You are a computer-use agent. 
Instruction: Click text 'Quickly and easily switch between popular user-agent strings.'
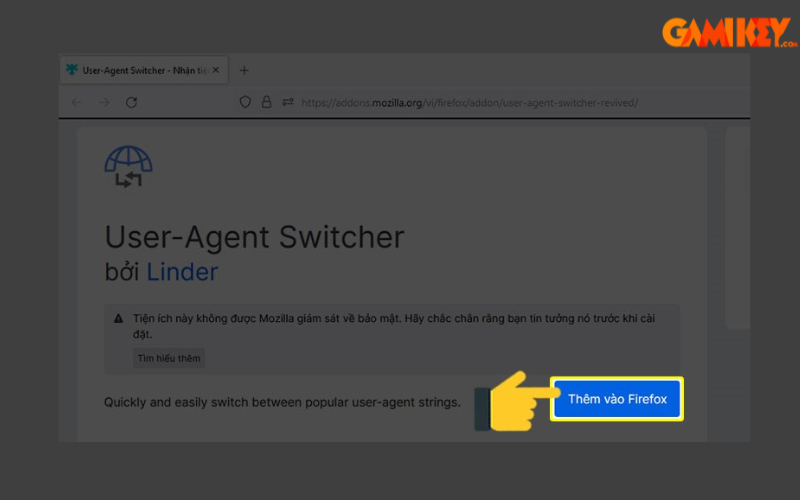[x=282, y=402]
